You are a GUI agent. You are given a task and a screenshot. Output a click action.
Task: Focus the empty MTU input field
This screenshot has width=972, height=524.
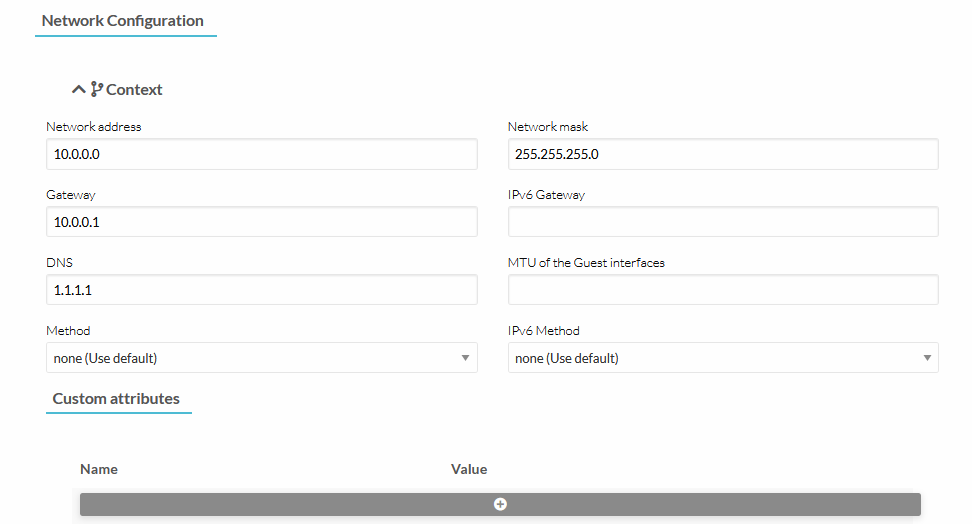point(723,290)
